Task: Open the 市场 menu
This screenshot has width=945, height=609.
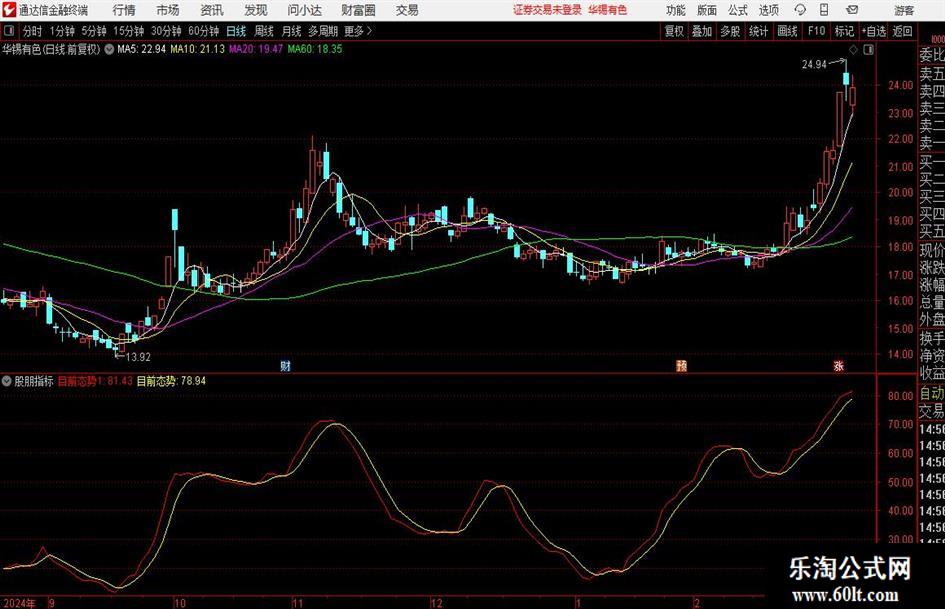Action: pos(168,10)
